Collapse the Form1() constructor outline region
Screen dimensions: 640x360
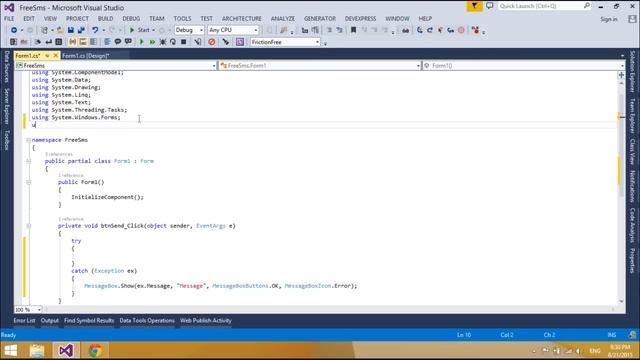[29, 182]
